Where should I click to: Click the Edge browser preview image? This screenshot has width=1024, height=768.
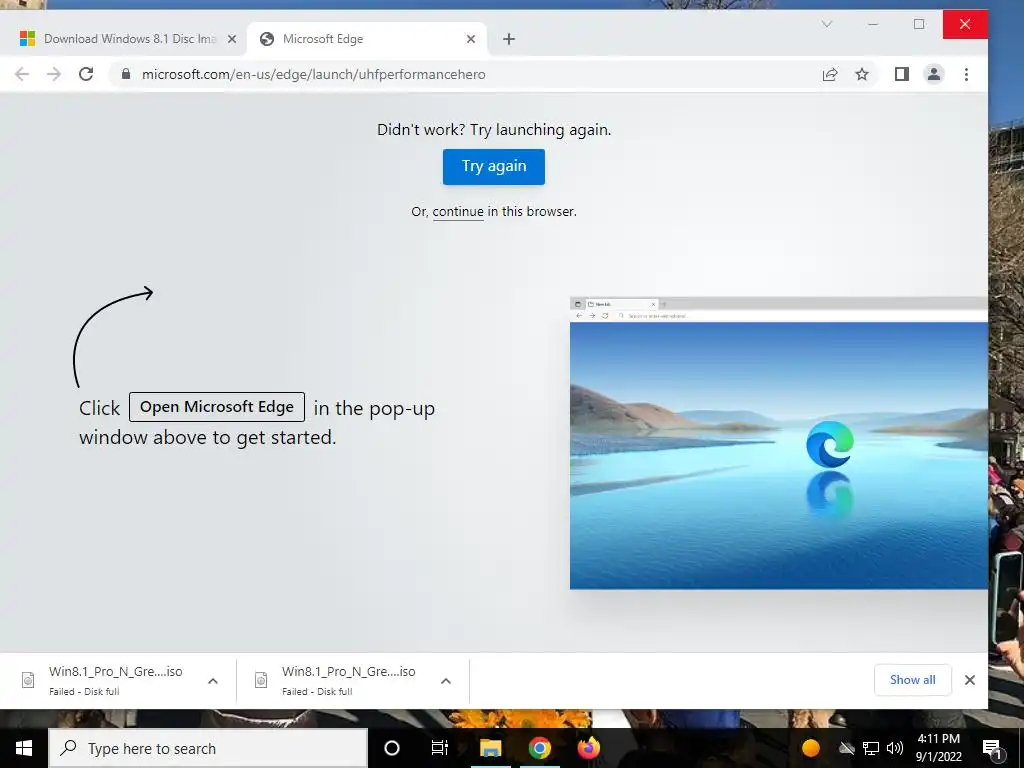point(778,443)
